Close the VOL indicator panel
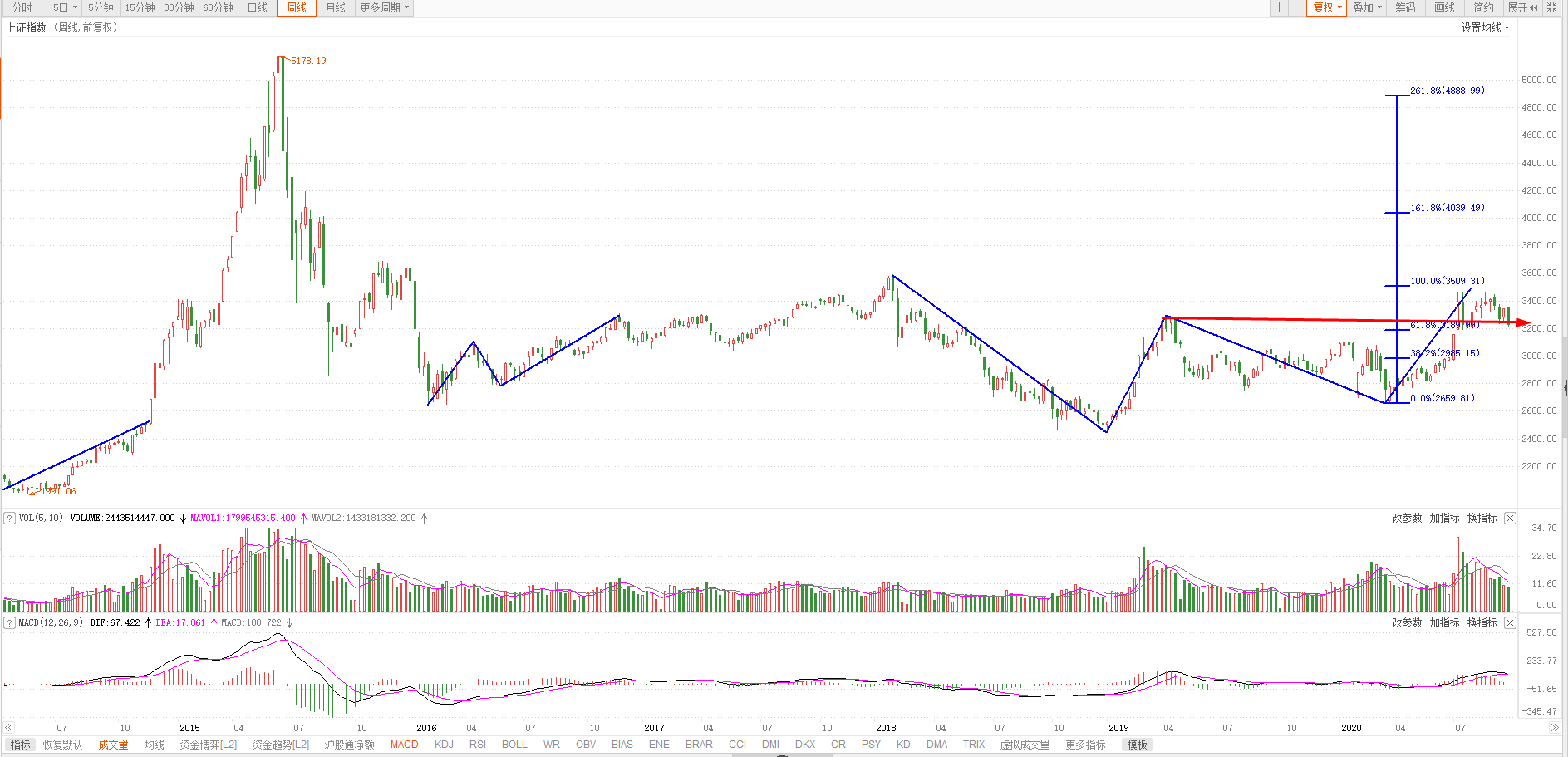1568x757 pixels. tap(1511, 518)
